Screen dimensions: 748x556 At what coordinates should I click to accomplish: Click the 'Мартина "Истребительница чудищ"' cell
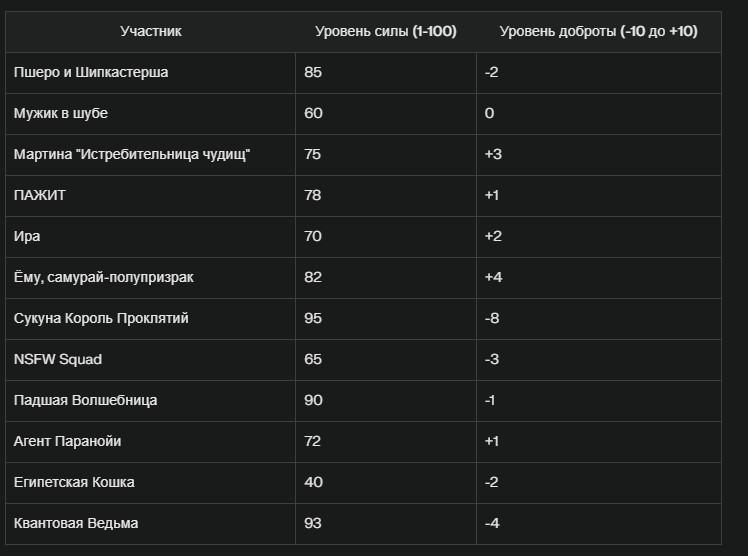click(150, 154)
